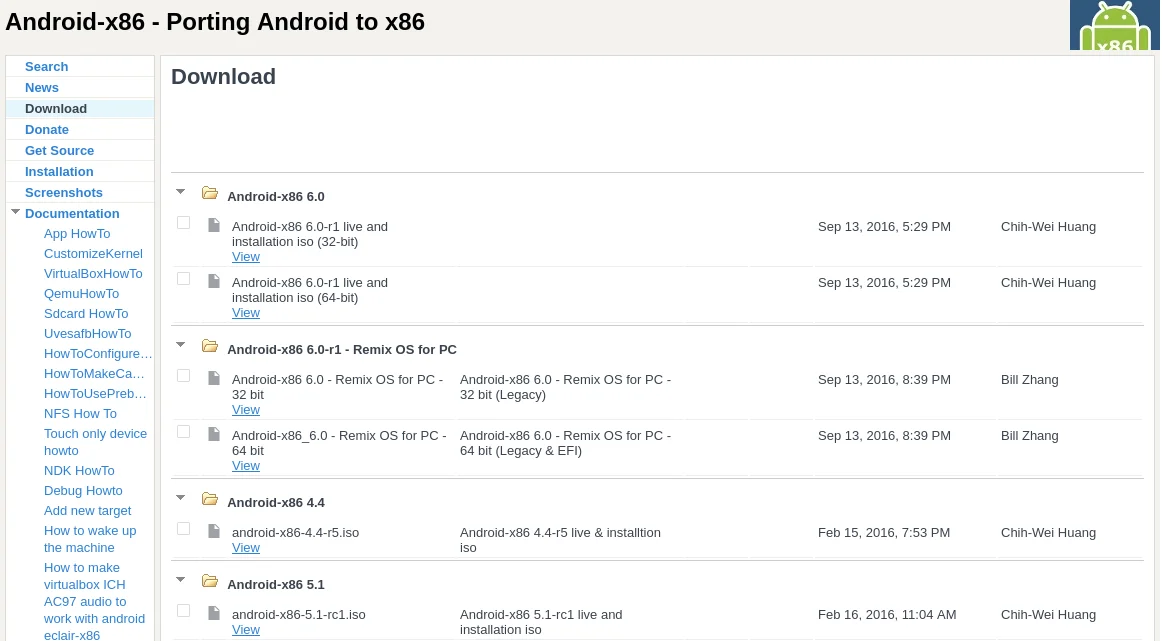
Task: Click the Android-x86 5.1 folder icon
Action: [x=210, y=581]
